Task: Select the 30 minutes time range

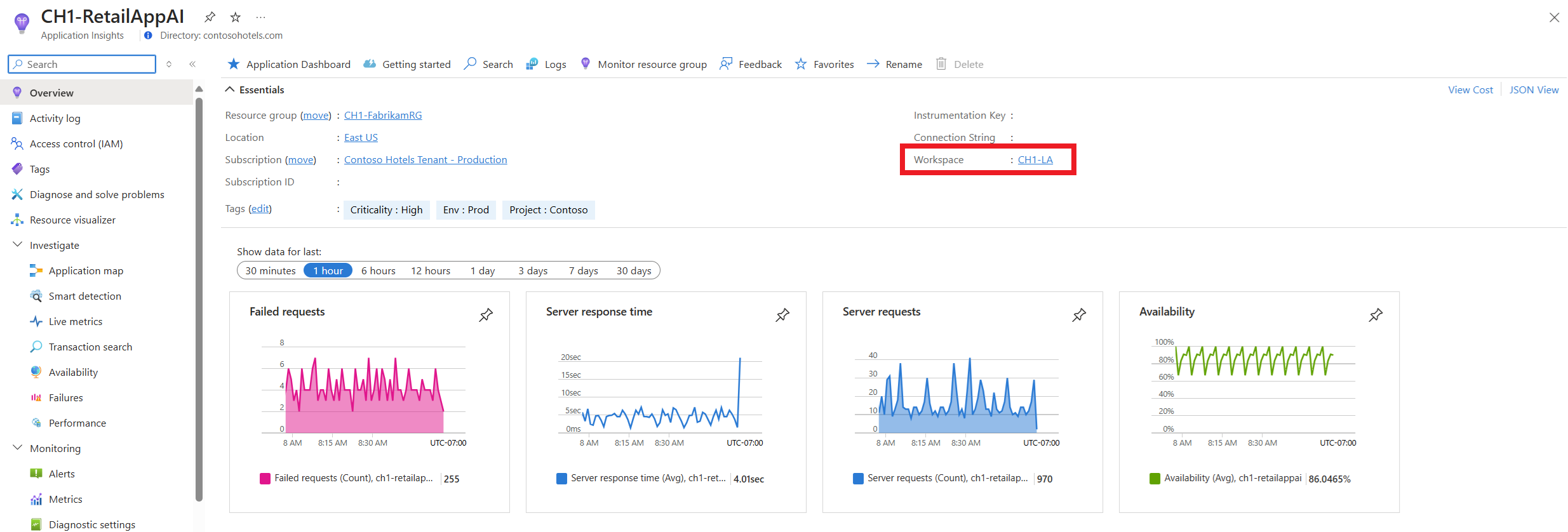Action: click(271, 270)
